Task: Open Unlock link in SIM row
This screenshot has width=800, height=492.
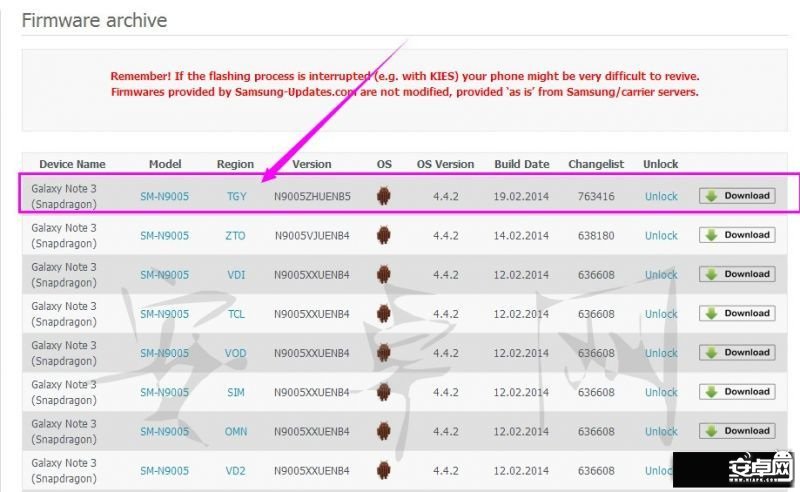Action: click(x=661, y=392)
